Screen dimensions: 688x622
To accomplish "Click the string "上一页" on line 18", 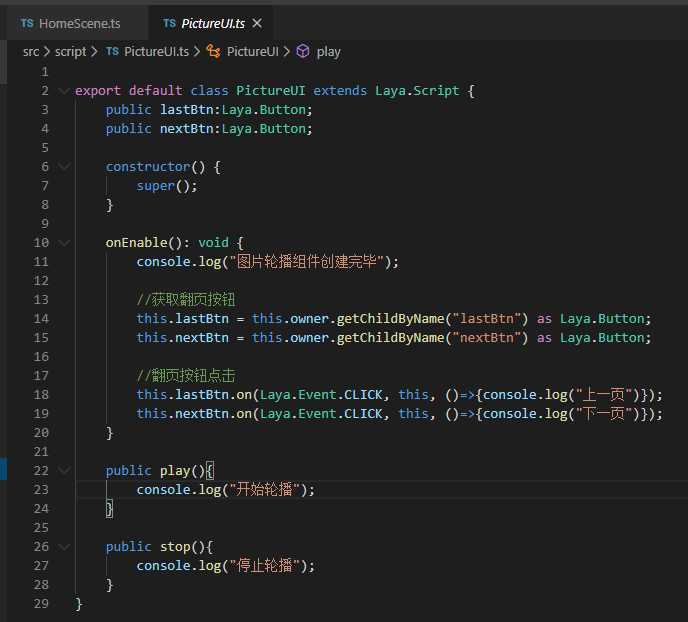I will click(604, 395).
